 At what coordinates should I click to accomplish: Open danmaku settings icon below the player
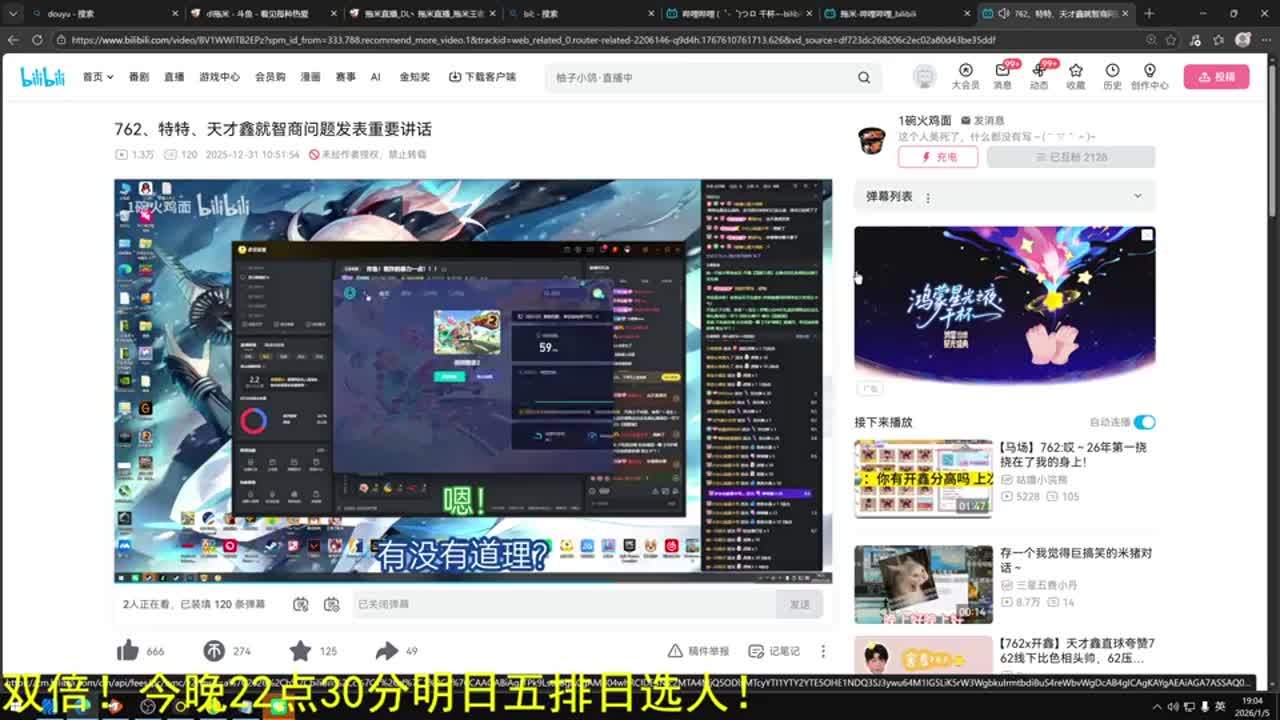(332, 604)
